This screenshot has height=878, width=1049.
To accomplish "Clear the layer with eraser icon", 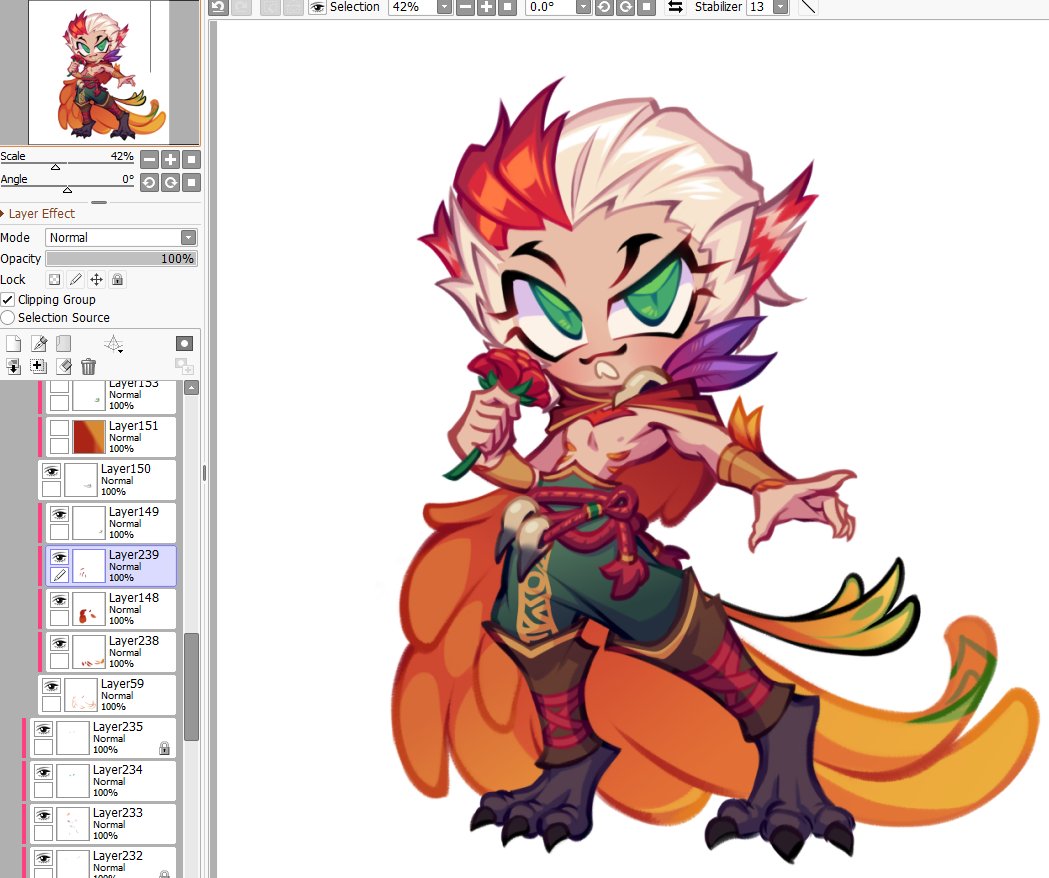I will (x=64, y=366).
